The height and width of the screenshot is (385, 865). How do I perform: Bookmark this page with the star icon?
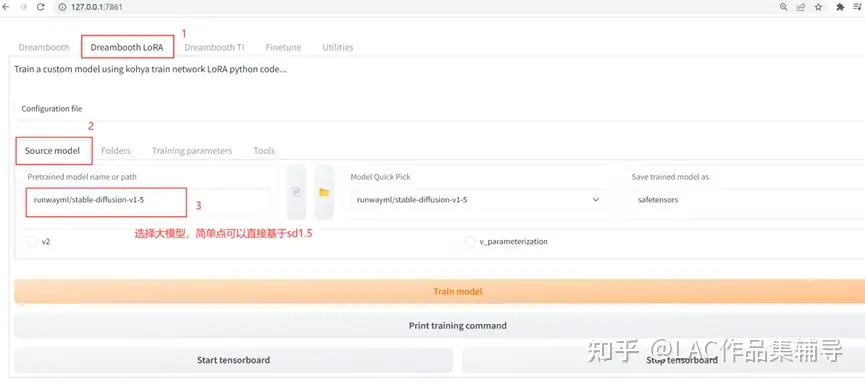pyautogui.click(x=819, y=7)
